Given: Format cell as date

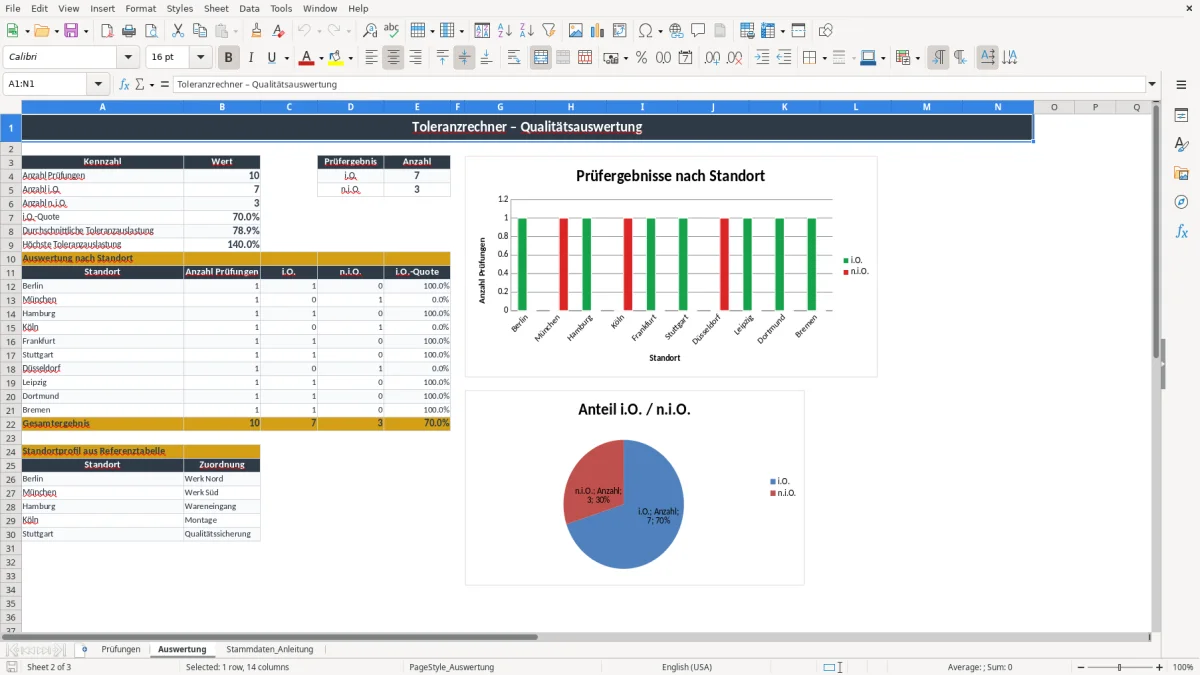Looking at the screenshot, I should click(x=686, y=58).
